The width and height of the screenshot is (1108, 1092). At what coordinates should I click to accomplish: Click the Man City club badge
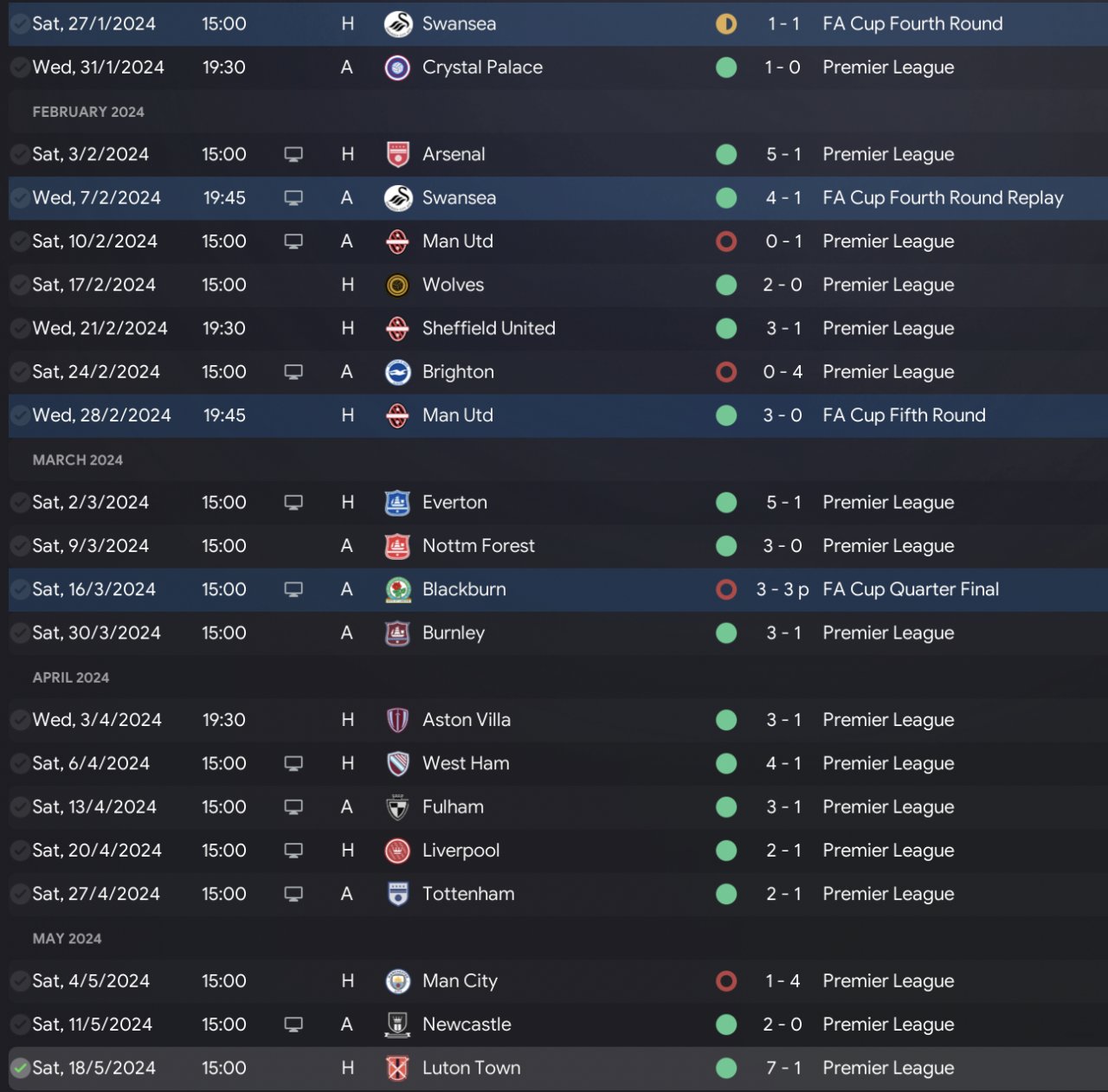397,981
